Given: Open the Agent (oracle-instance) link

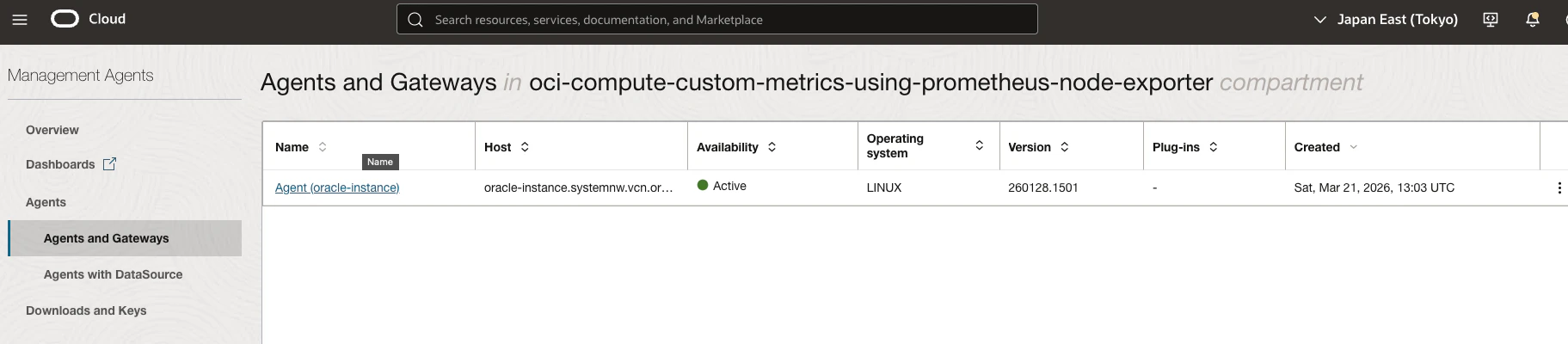Looking at the screenshot, I should pos(337,187).
